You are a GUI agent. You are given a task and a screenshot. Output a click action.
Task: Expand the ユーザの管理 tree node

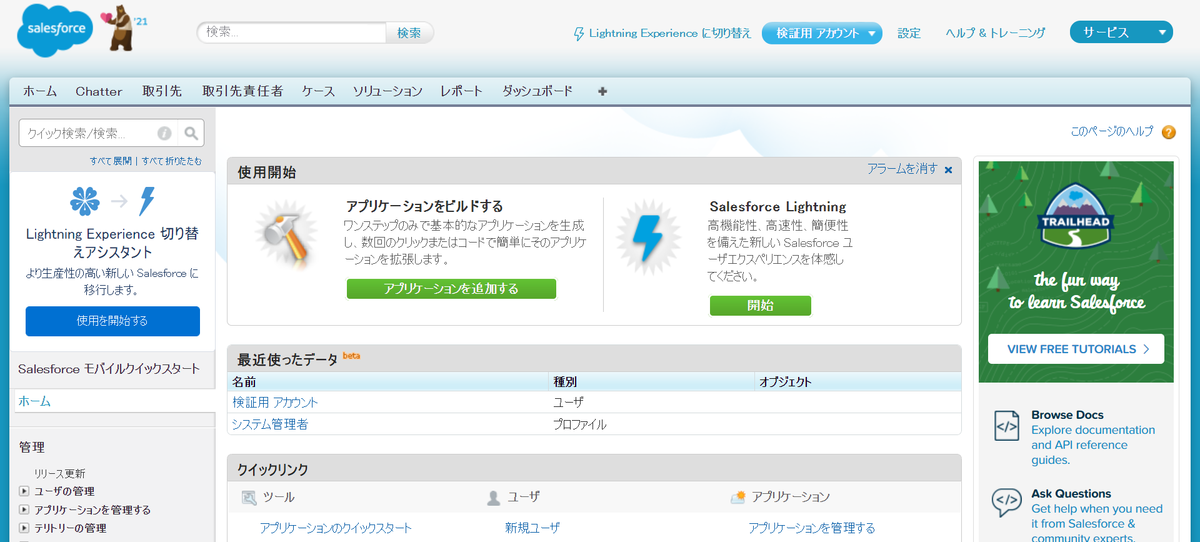(25, 491)
